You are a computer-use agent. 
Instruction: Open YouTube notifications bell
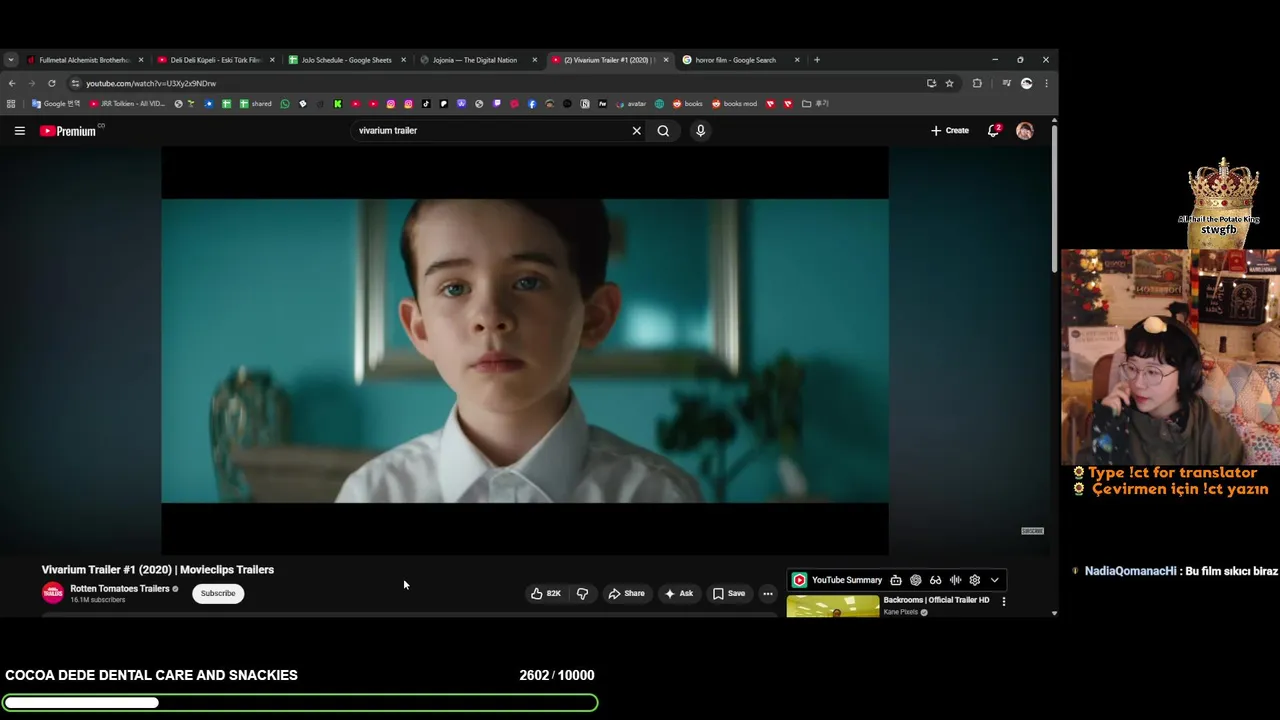click(993, 130)
